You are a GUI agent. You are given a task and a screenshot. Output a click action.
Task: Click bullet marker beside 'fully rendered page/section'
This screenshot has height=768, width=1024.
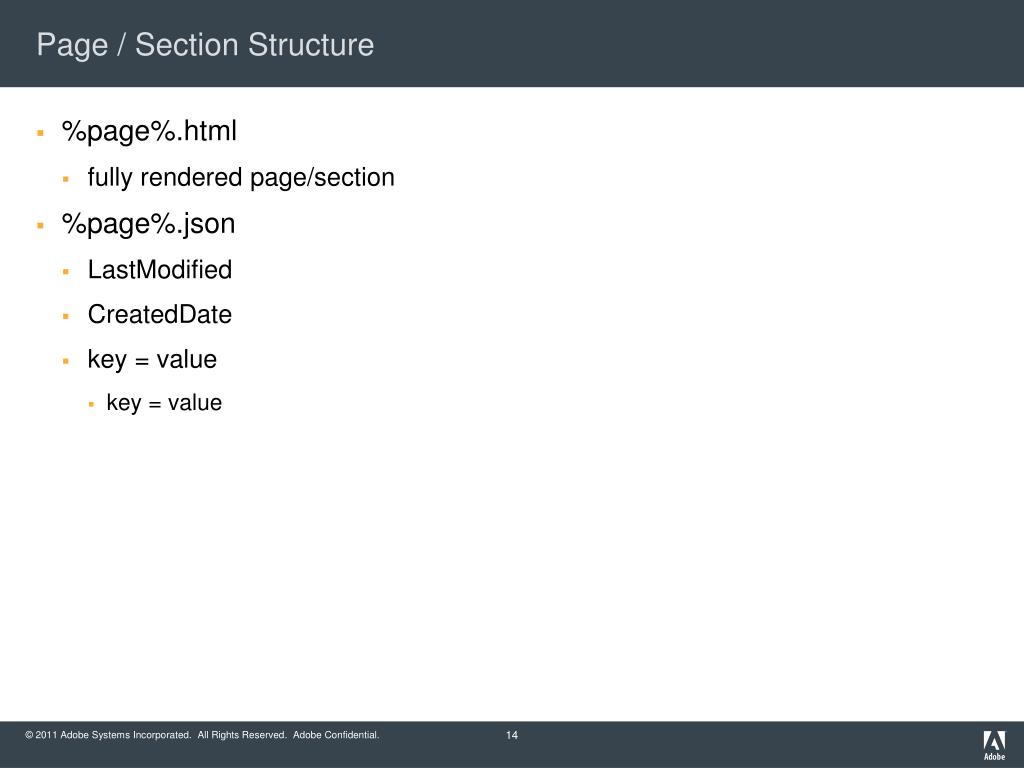(66, 178)
